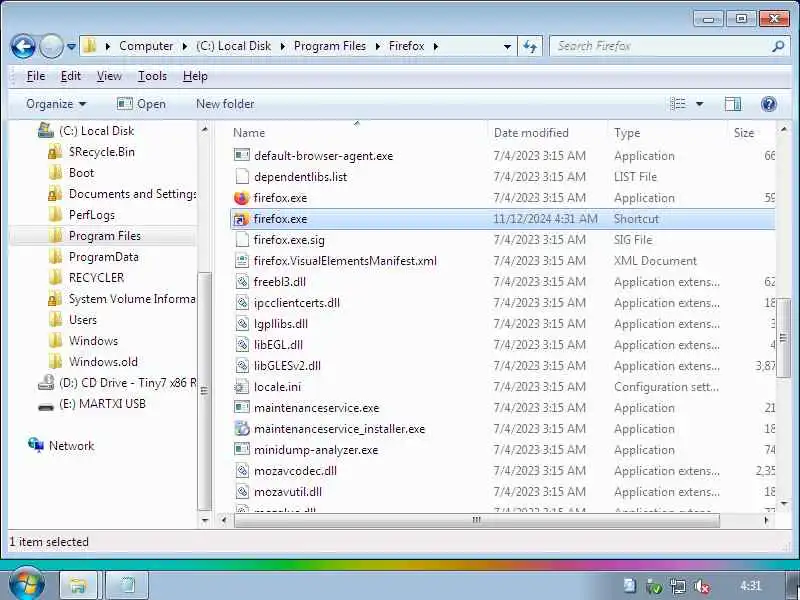This screenshot has height=600, width=800.
Task: Click the (E:) MARTXI USB drive icon
Action: (x=46, y=406)
